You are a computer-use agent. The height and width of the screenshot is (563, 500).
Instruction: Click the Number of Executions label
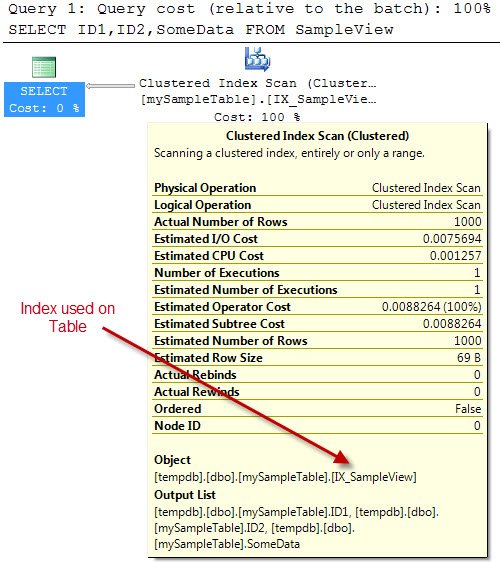tap(217, 273)
